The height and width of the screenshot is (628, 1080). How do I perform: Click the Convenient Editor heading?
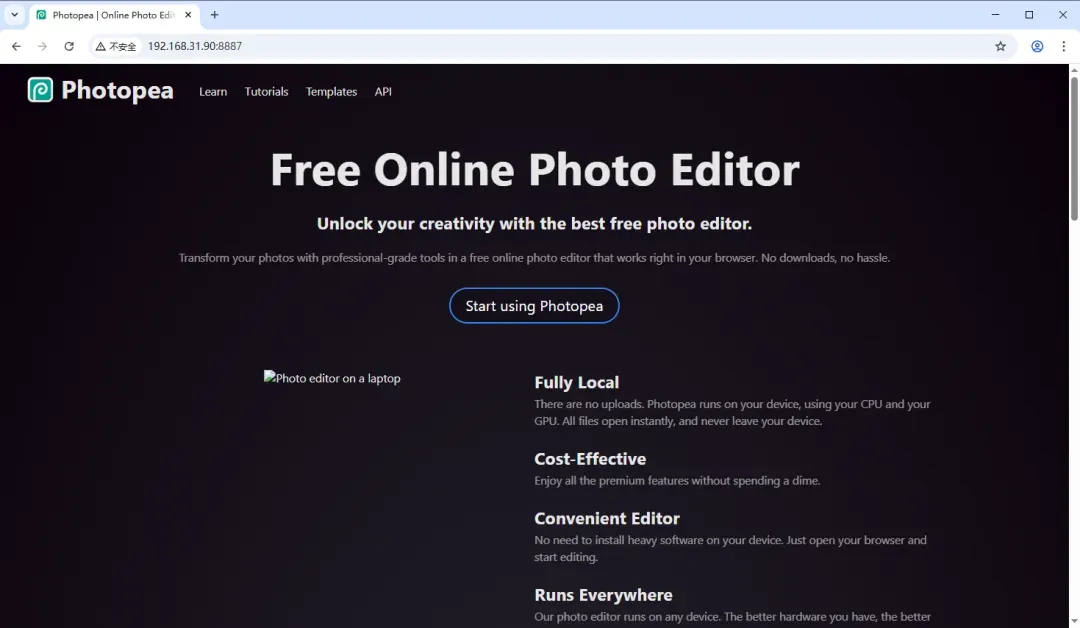click(x=607, y=518)
